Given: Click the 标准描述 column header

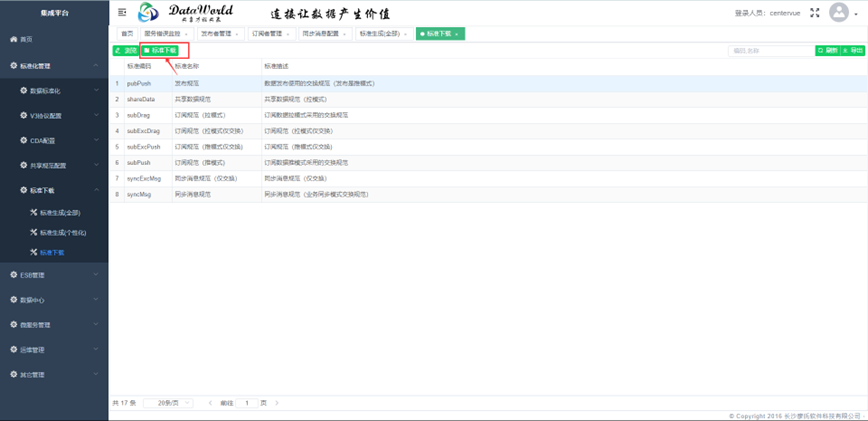Looking at the screenshot, I should 276,66.
